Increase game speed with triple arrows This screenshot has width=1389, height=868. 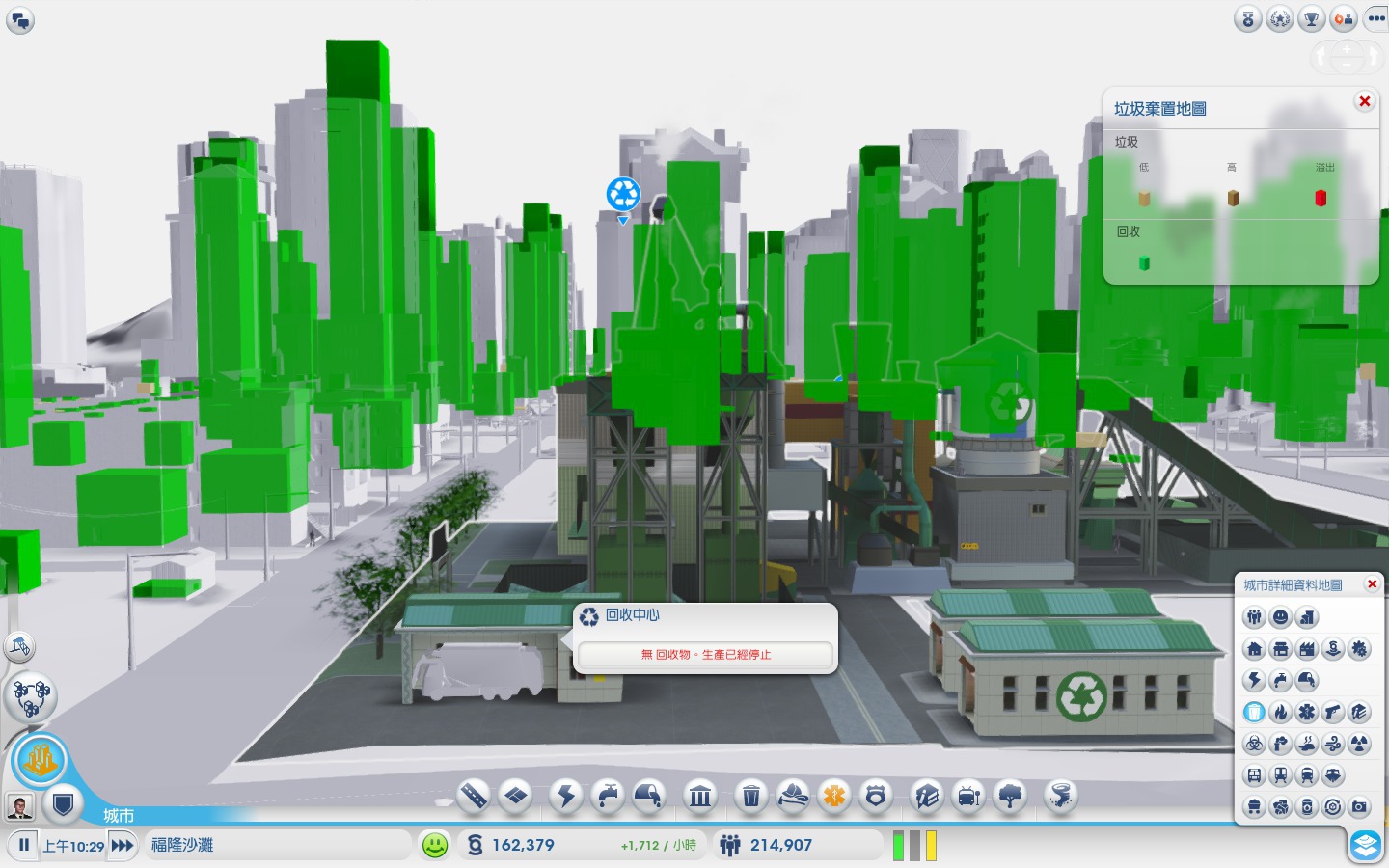(123, 846)
